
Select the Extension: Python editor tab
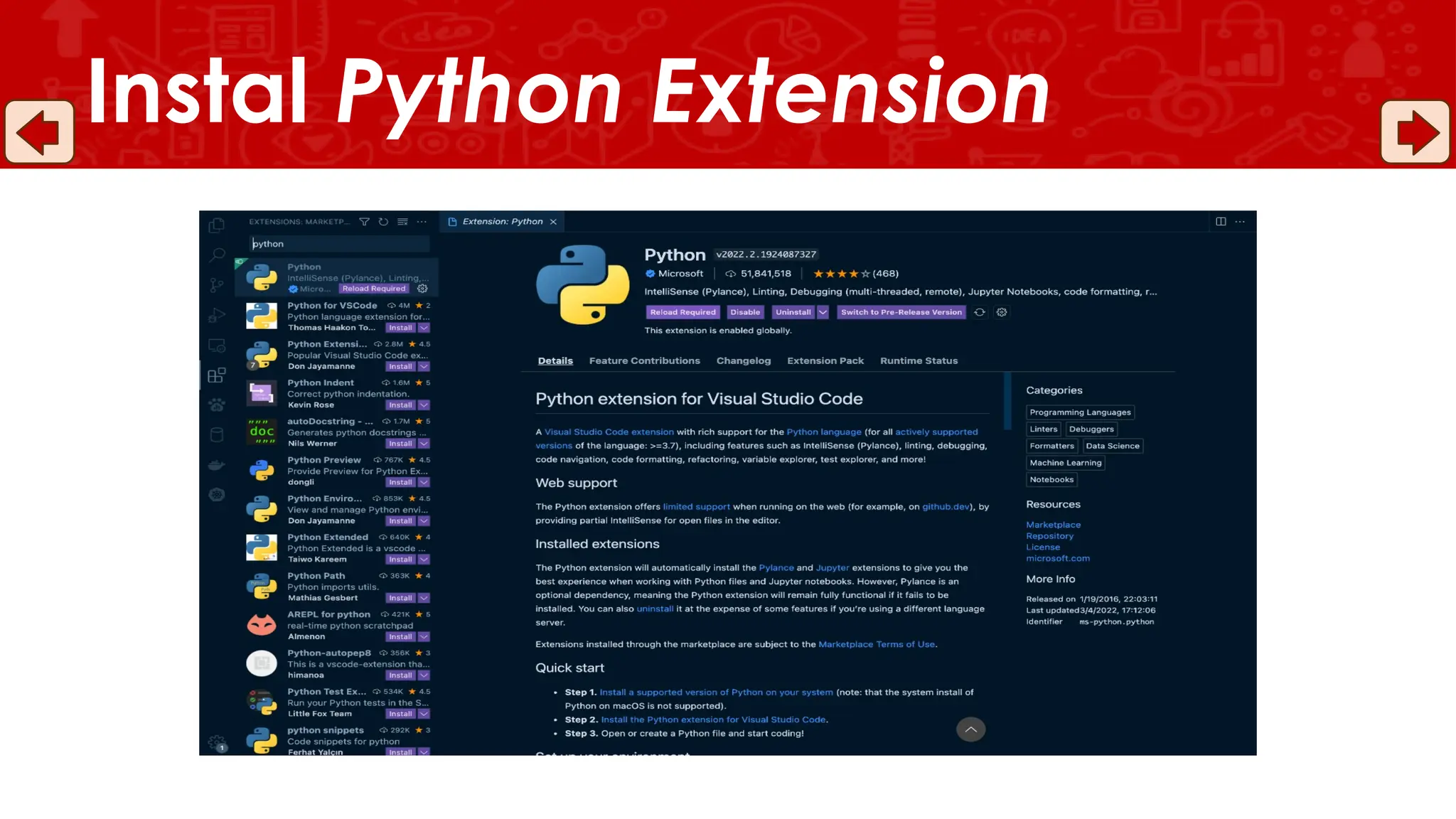pyautogui.click(x=502, y=222)
